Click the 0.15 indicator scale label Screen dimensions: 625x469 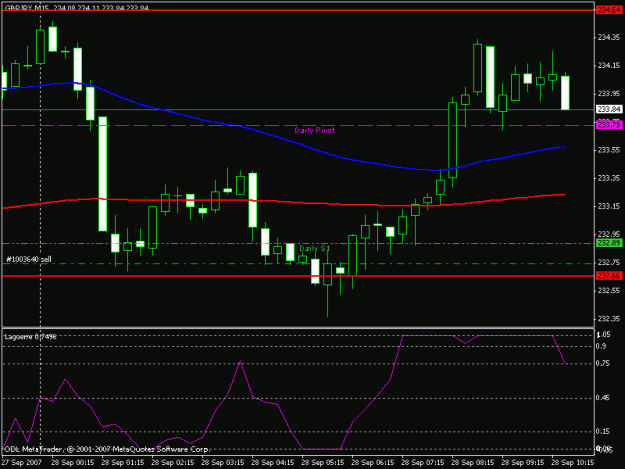[x=603, y=431]
